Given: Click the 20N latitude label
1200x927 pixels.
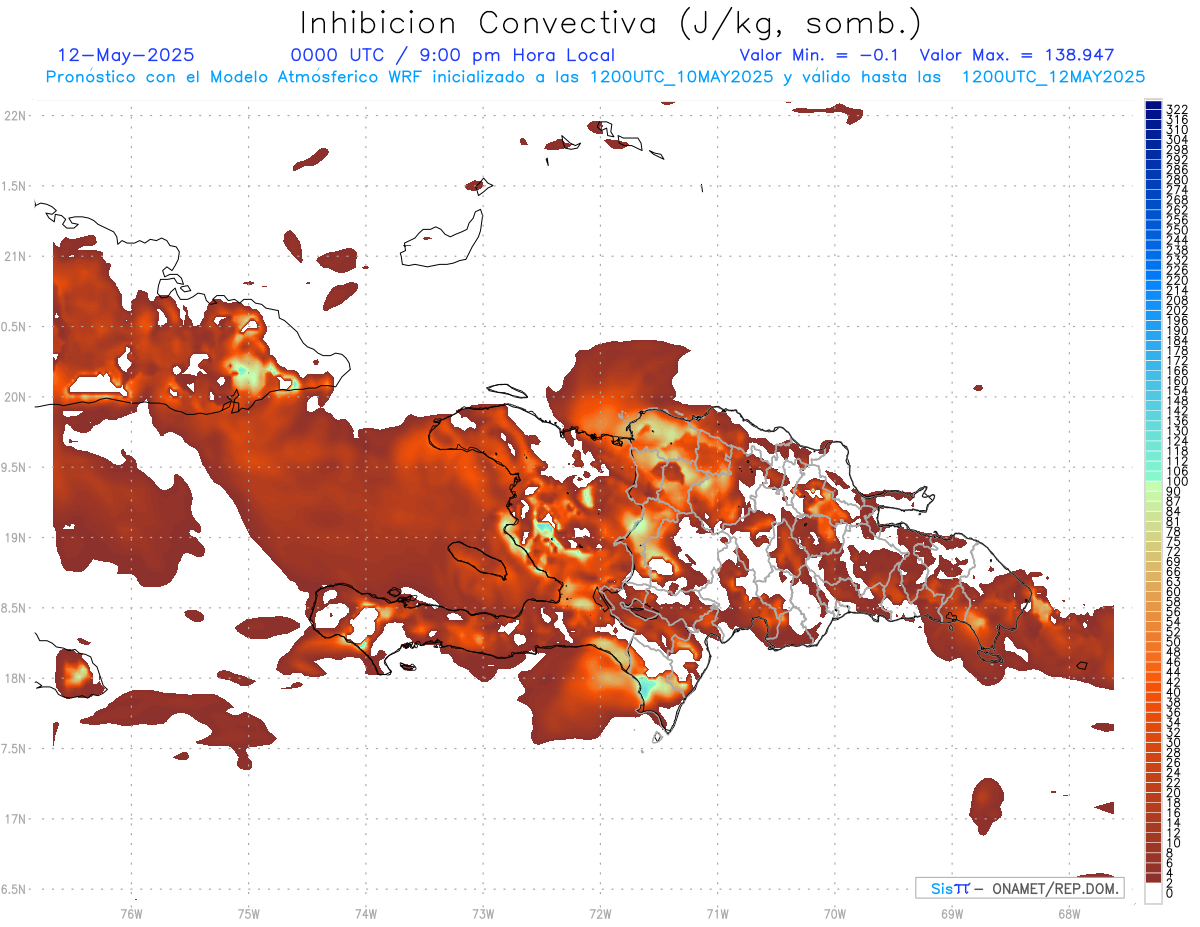Looking at the screenshot, I should 15,397.
